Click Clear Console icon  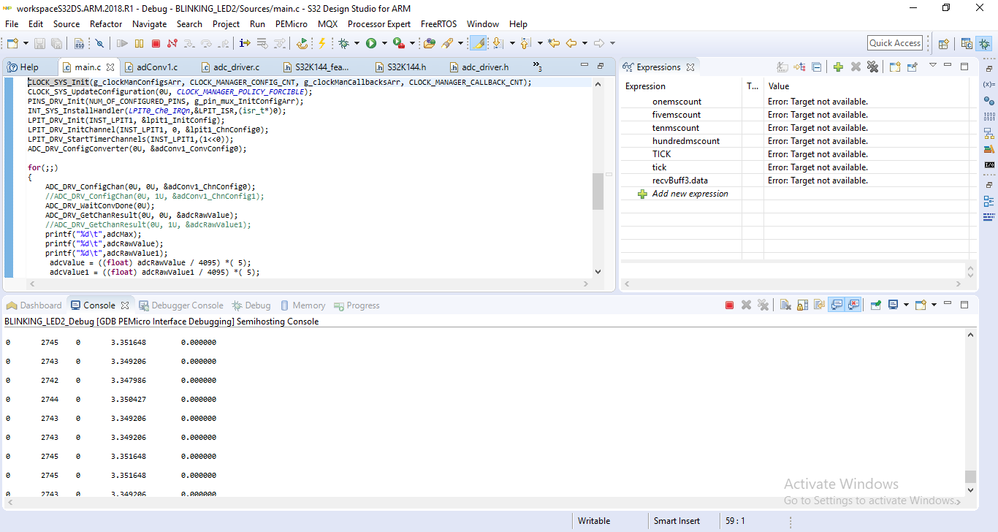pos(785,305)
